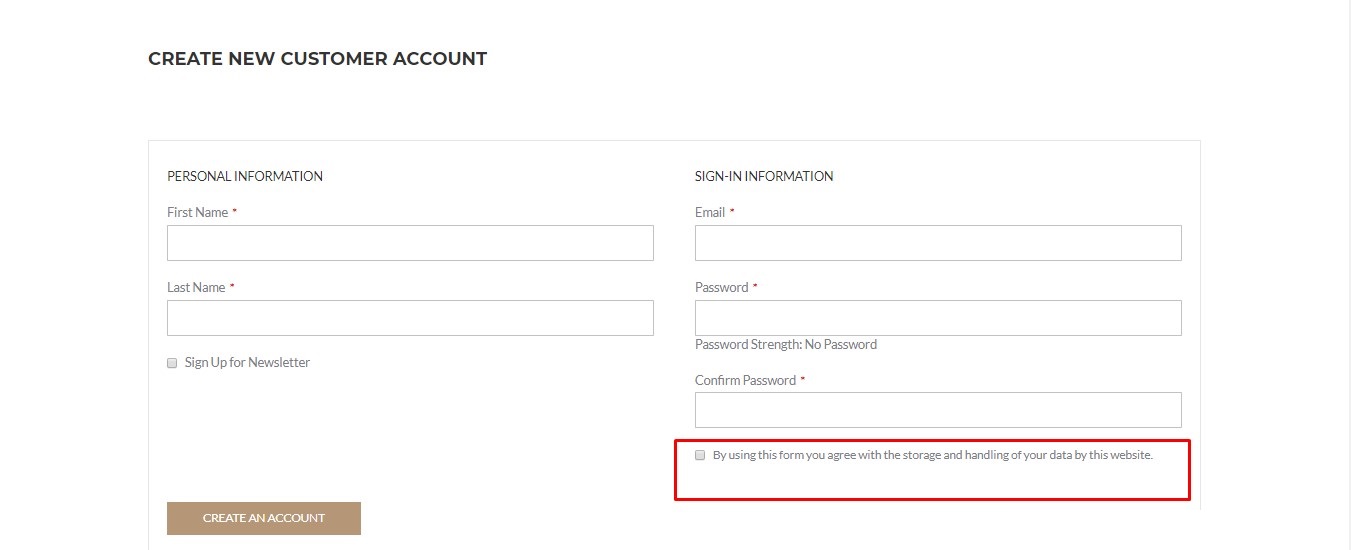Click the data storage agreement text
This screenshot has height=550, width=1351.
(x=932, y=455)
